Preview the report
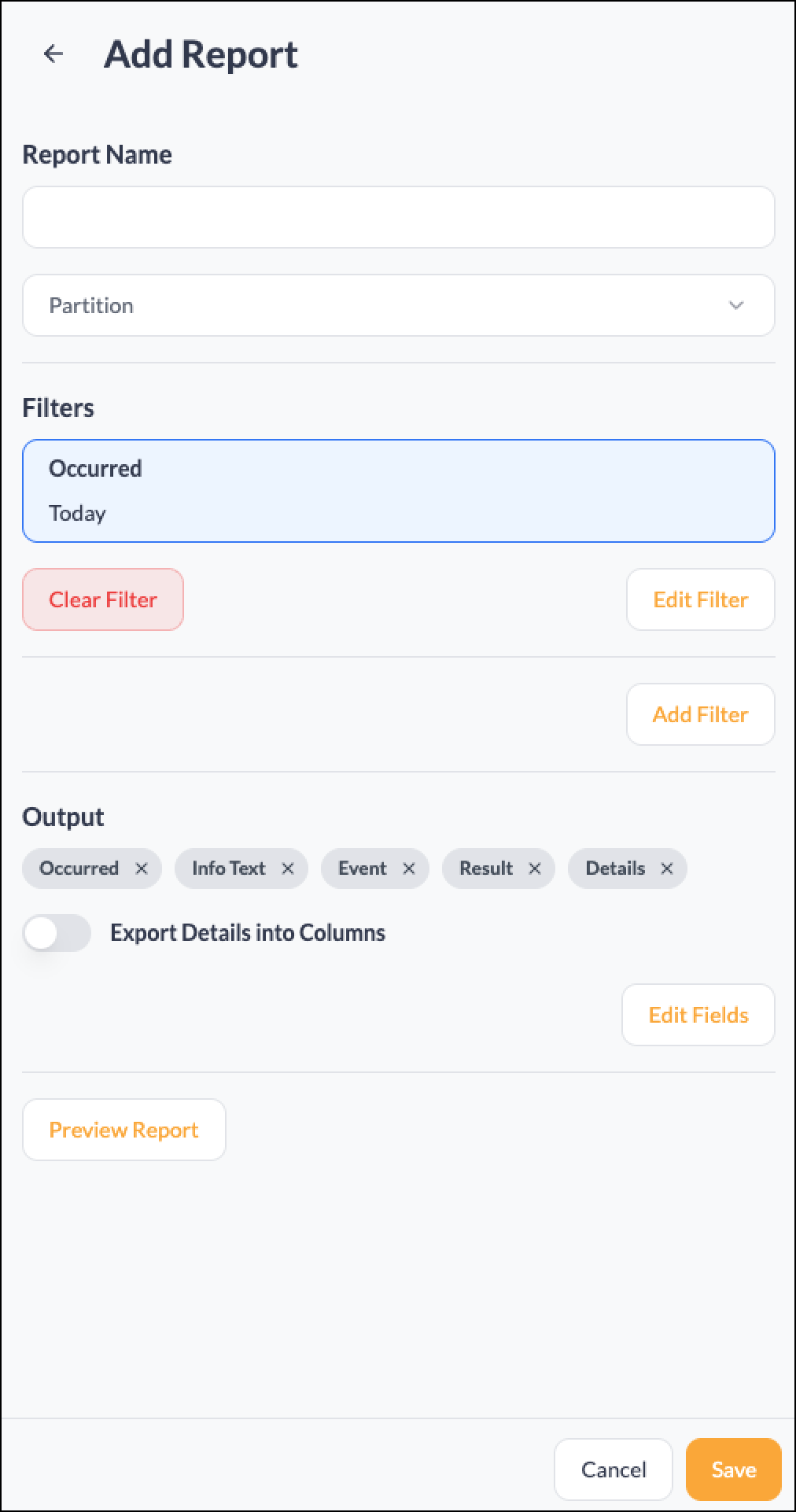 pos(123,1130)
